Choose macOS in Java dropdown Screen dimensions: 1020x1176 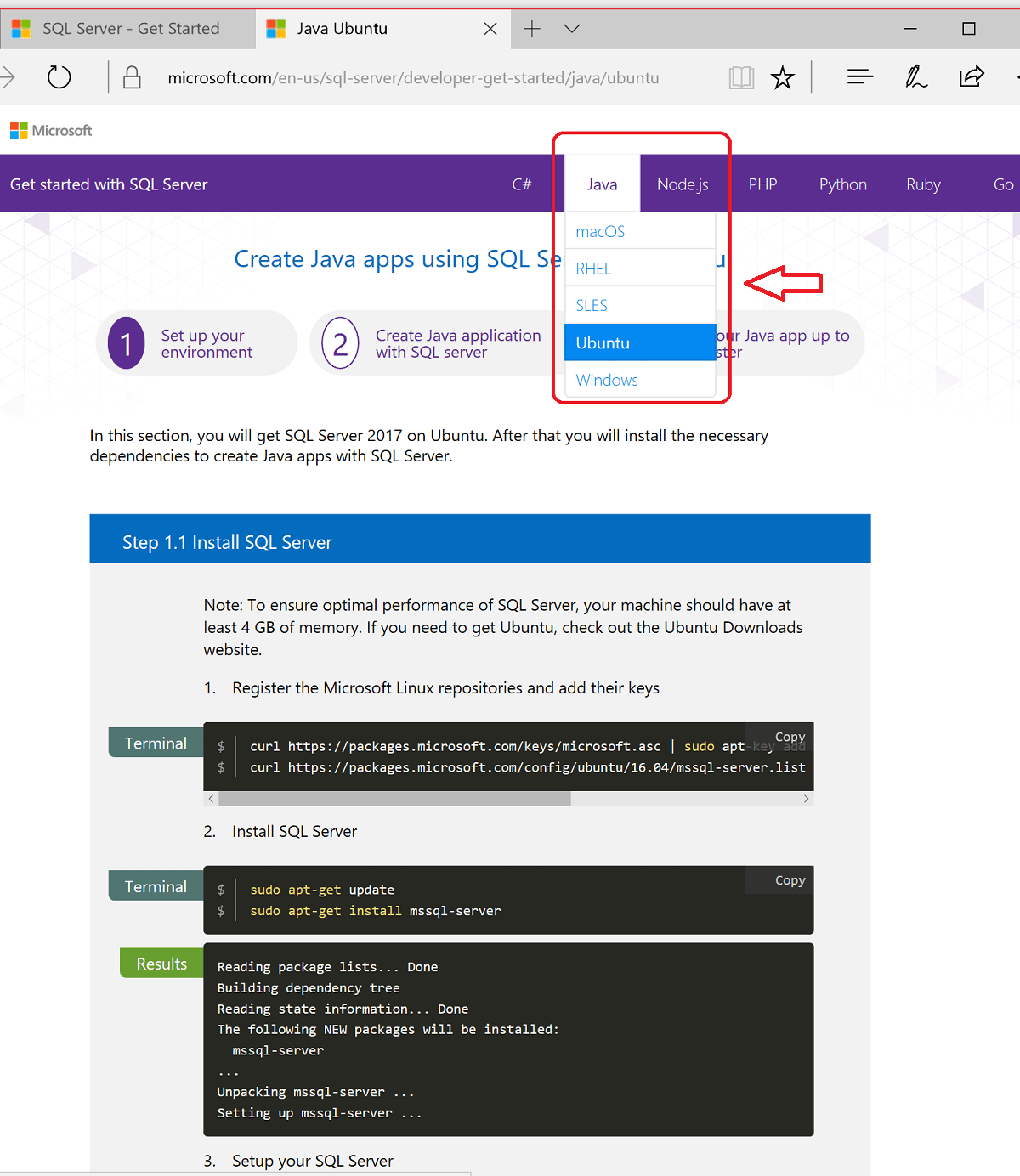(x=640, y=231)
